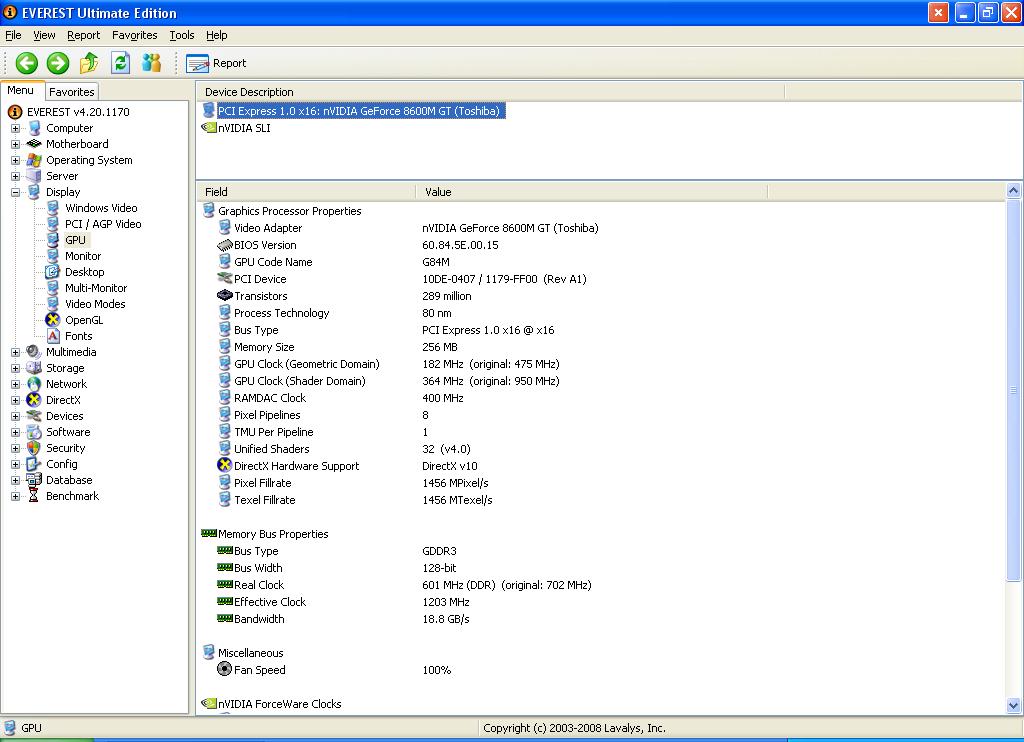
Task: Click the Memory Size value 256 MB
Action: (440, 347)
